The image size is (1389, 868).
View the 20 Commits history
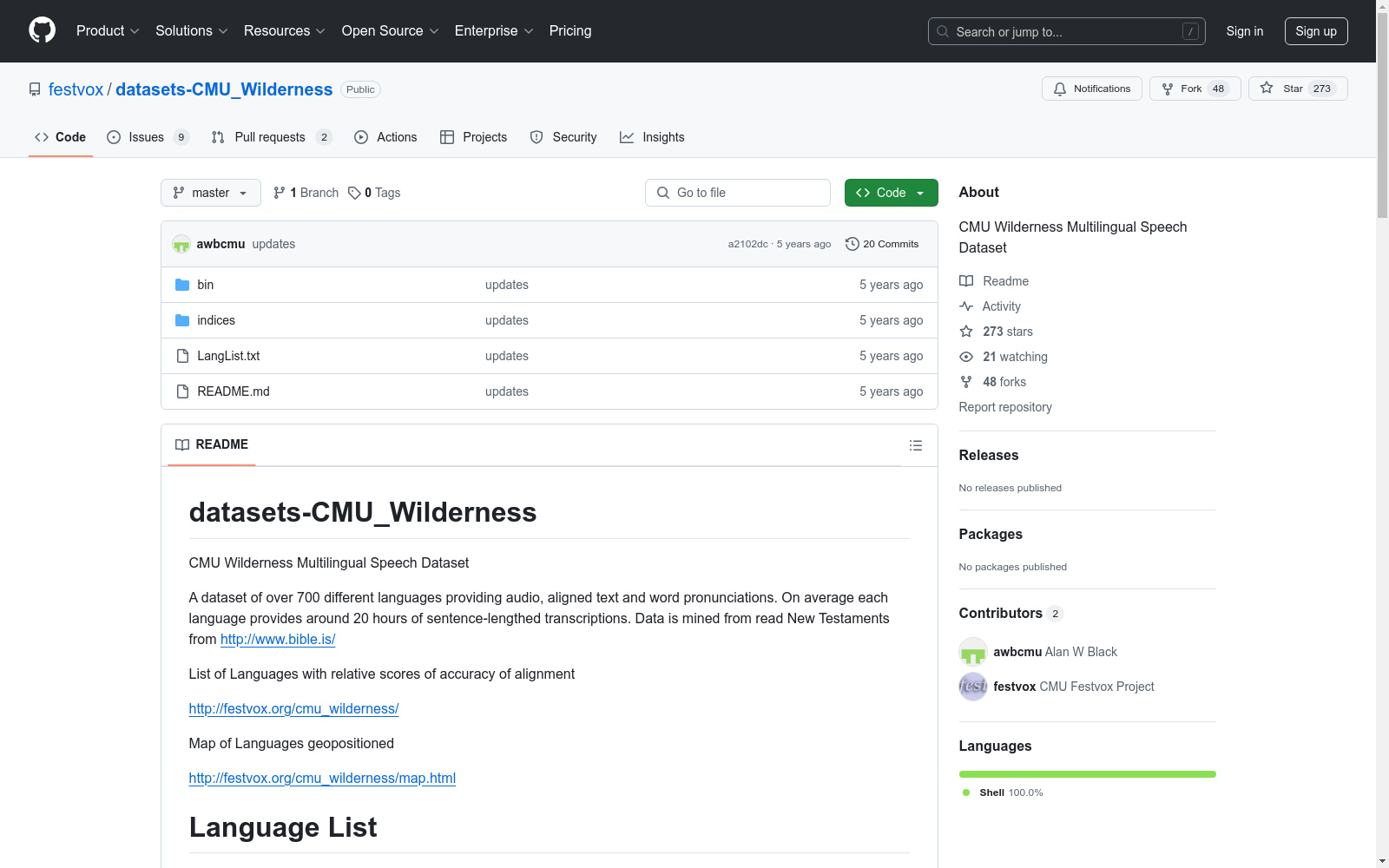(882, 244)
